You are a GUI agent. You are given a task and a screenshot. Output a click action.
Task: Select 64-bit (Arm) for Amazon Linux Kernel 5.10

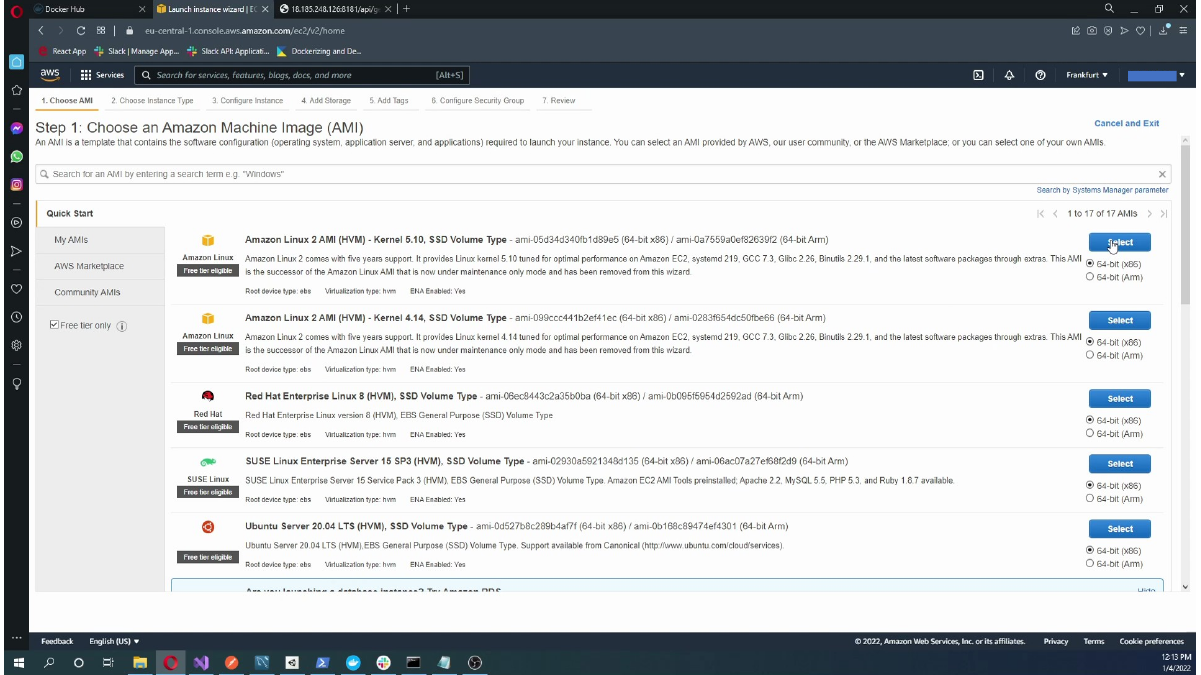1090,277
